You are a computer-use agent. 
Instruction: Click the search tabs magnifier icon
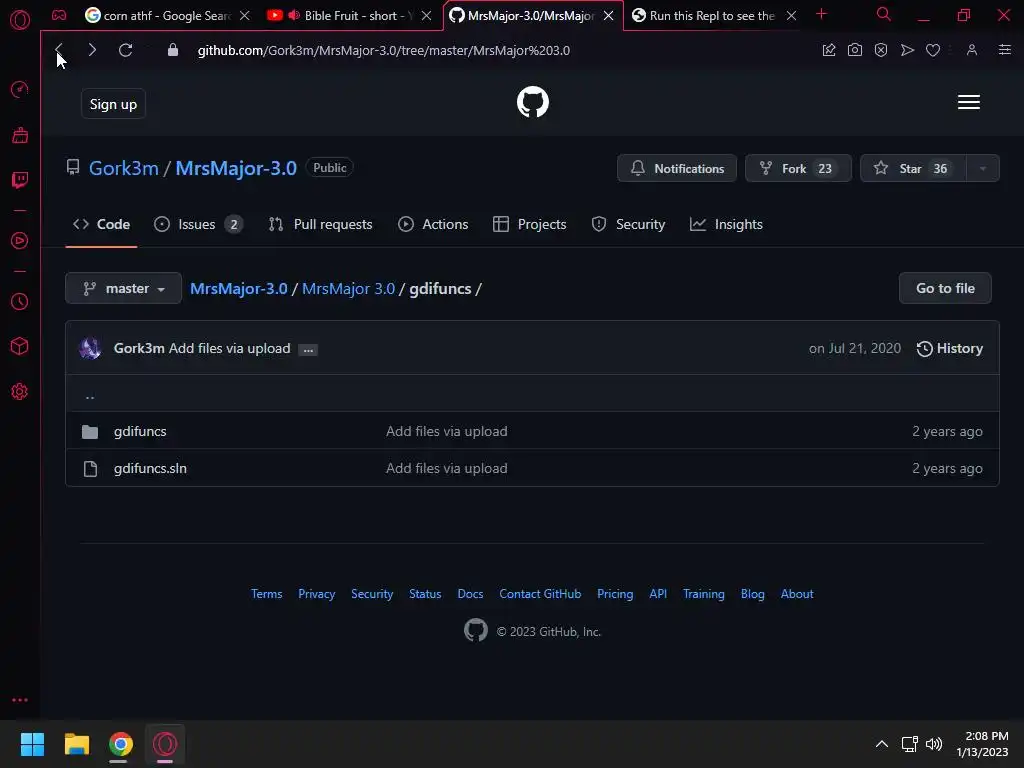click(884, 14)
